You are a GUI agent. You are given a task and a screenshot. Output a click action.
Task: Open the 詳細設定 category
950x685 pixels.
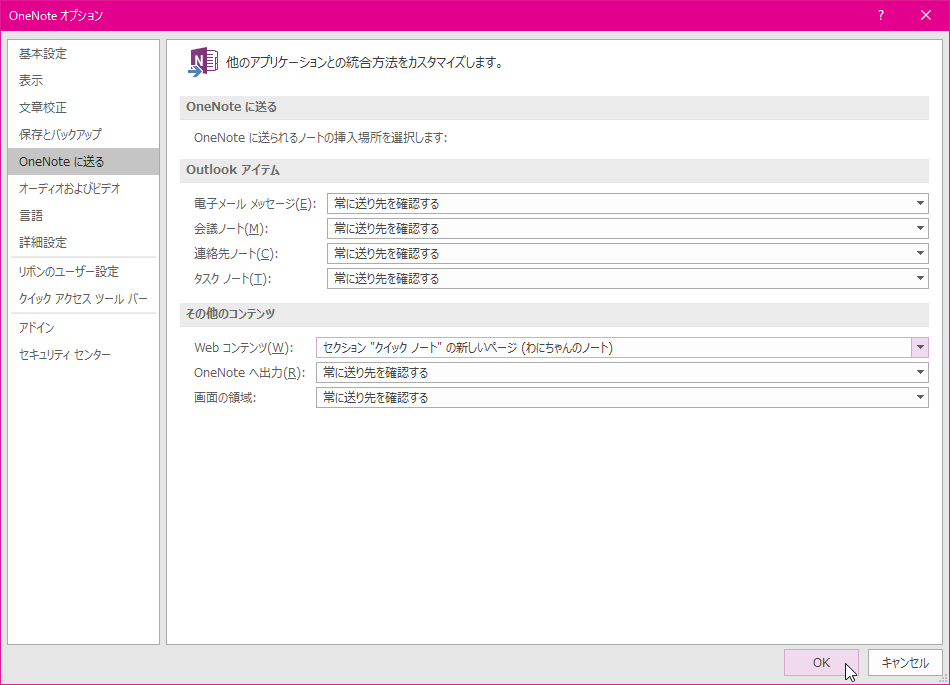point(84,242)
